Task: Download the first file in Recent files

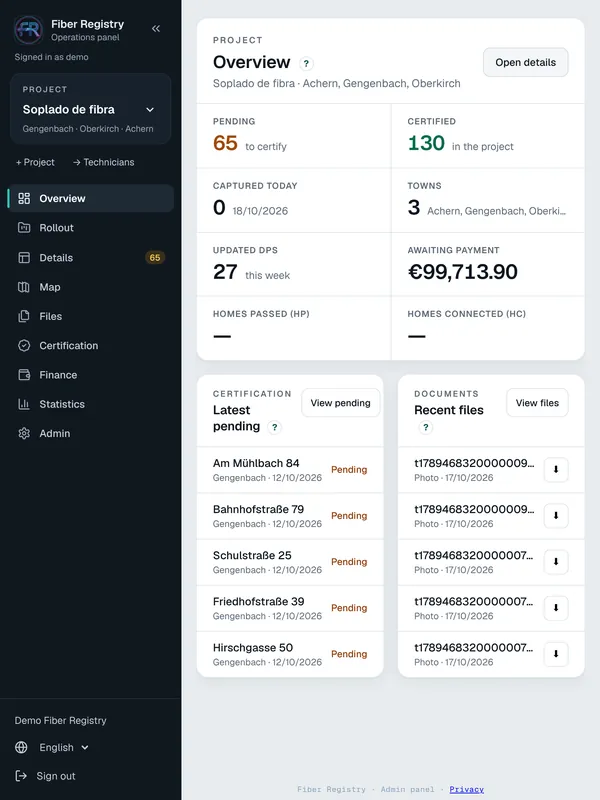Action: click(x=556, y=469)
